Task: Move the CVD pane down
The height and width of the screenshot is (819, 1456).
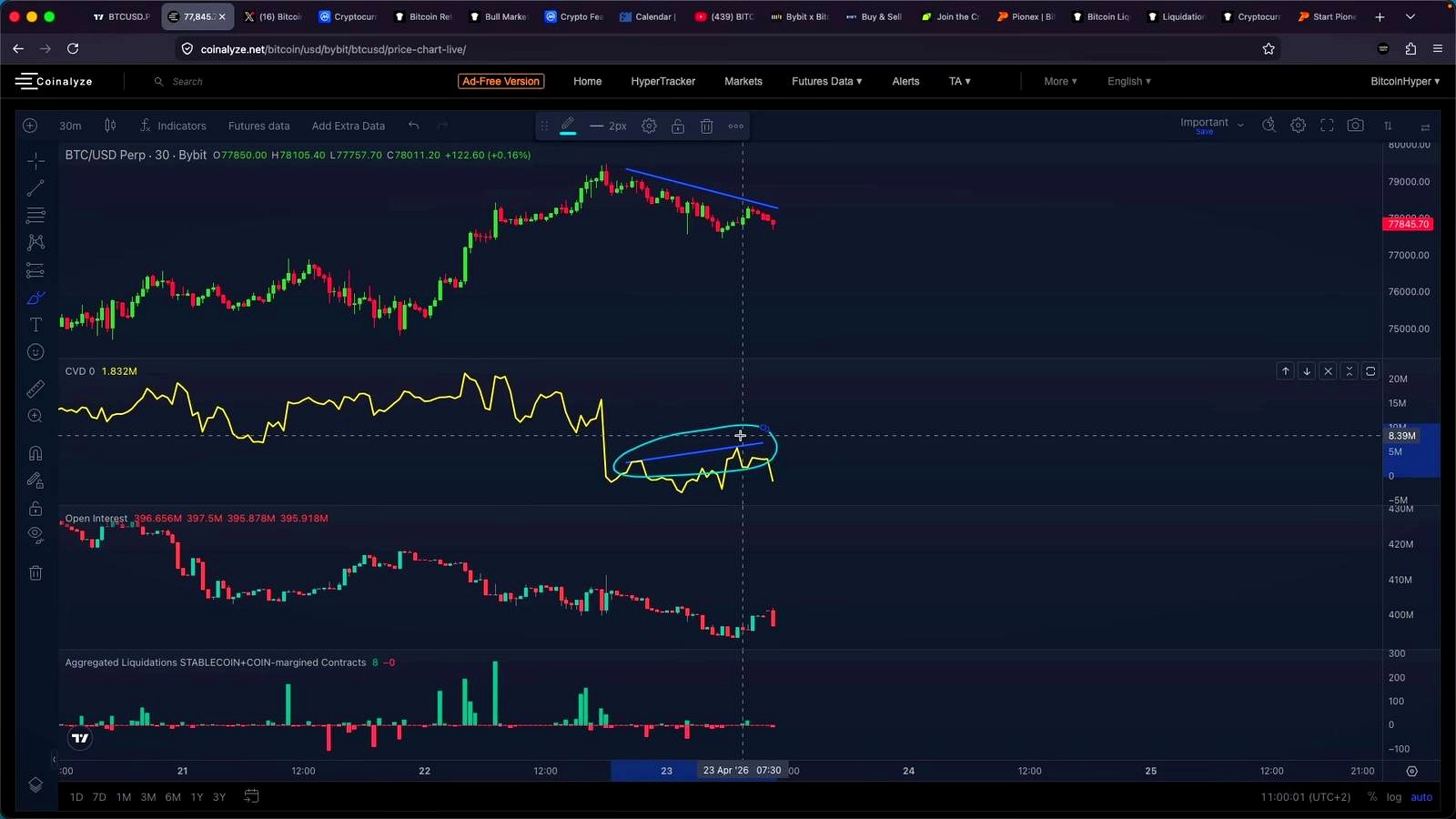Action: click(1307, 371)
